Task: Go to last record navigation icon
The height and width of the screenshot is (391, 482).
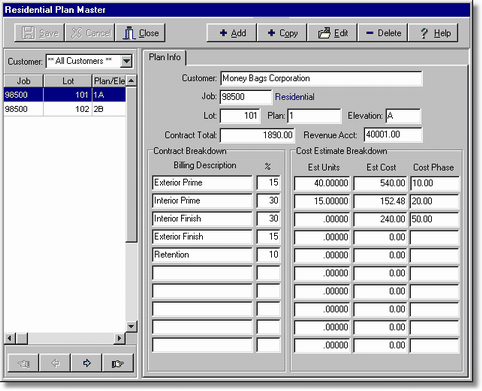Action: (x=118, y=363)
